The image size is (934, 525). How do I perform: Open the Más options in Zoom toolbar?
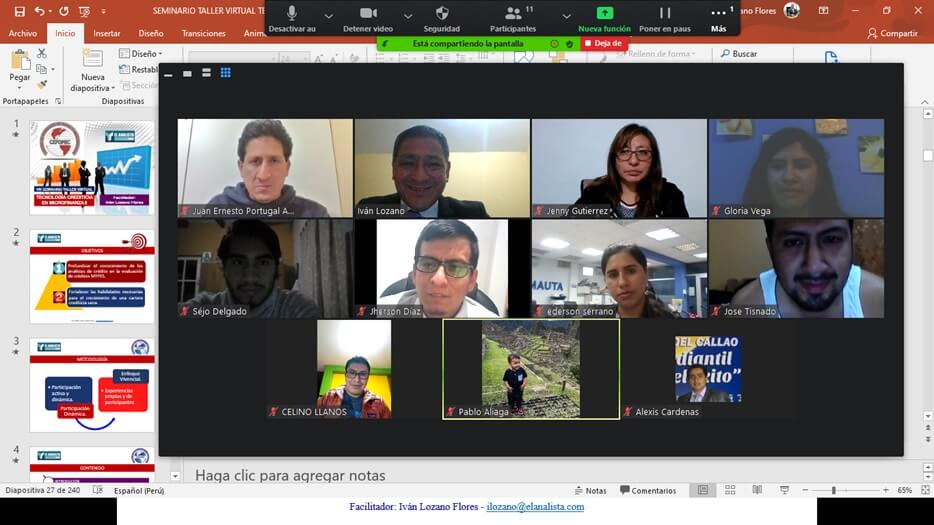(x=718, y=14)
